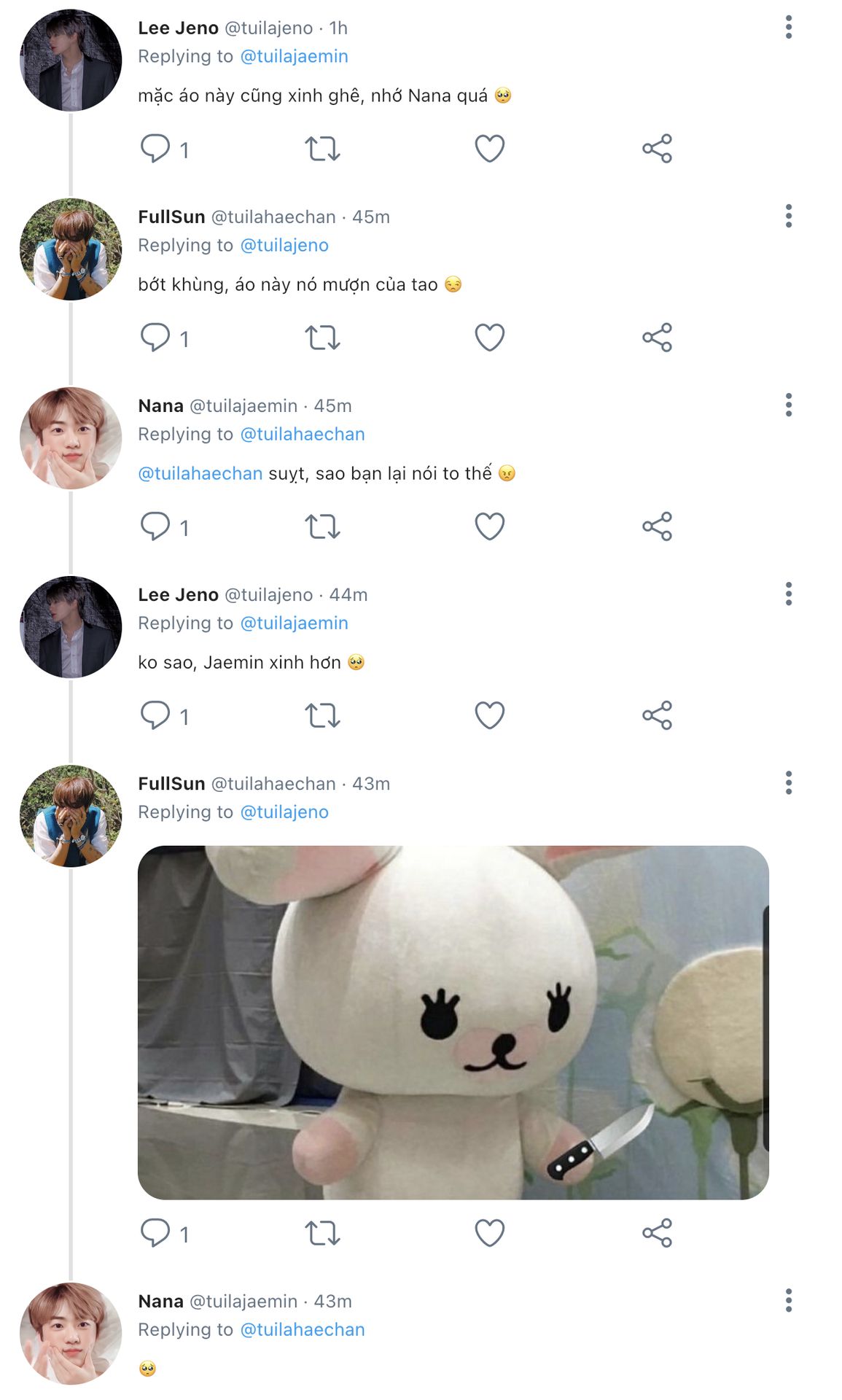Viewport: 842px width, 1400px height.
Task: Like Lee Jeno's 1h tweet
Action: coord(489,149)
